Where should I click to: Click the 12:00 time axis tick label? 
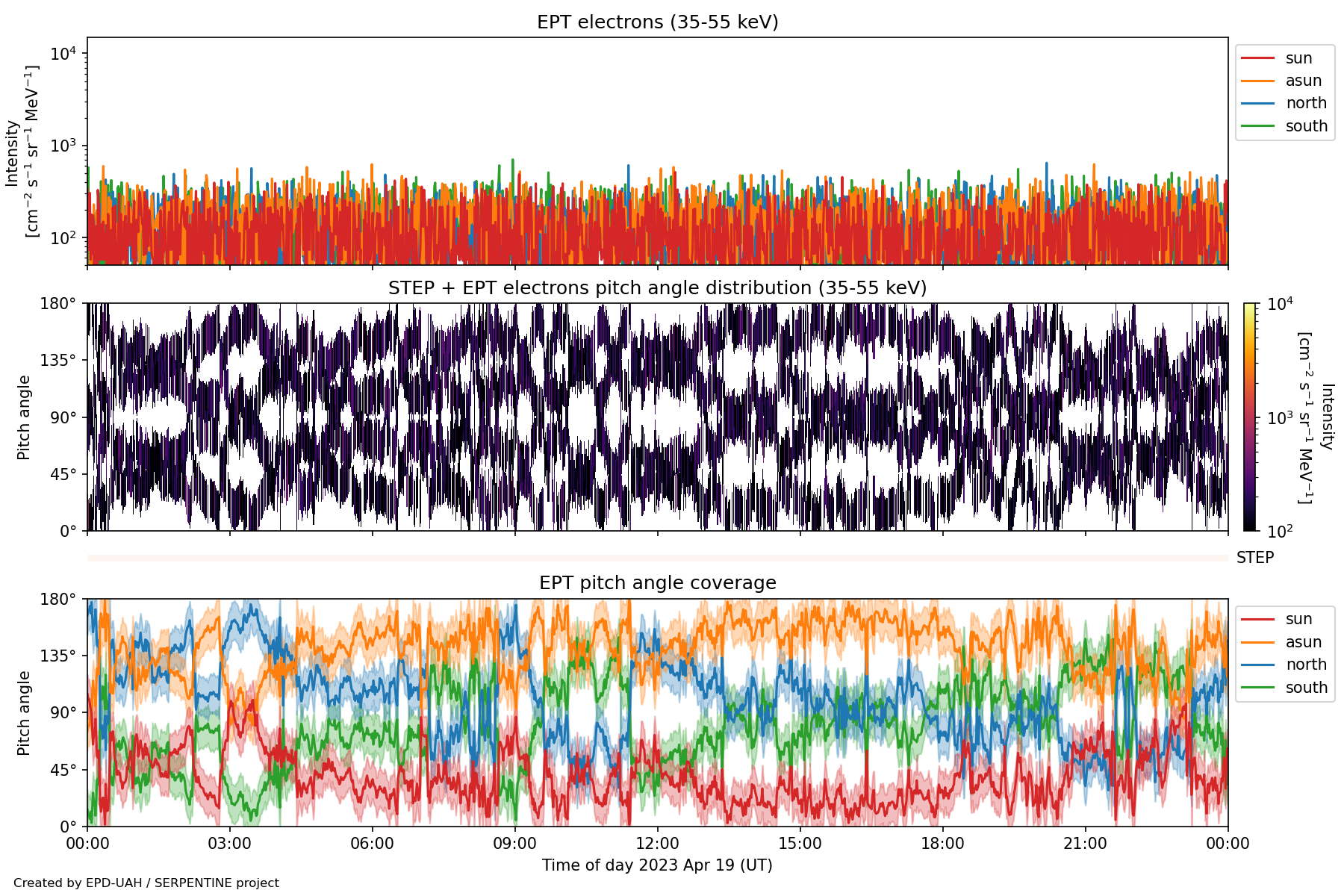pos(658,844)
